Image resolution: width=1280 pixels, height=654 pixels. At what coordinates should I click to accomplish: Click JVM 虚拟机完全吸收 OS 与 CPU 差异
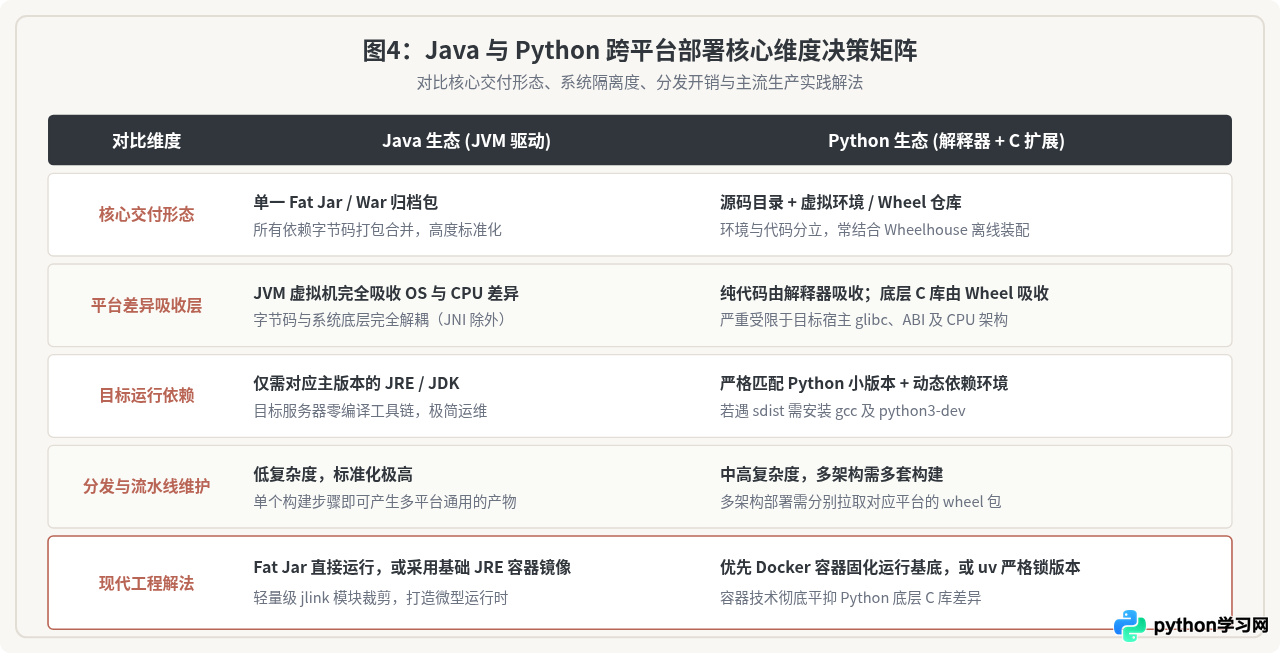pyautogui.click(x=386, y=293)
